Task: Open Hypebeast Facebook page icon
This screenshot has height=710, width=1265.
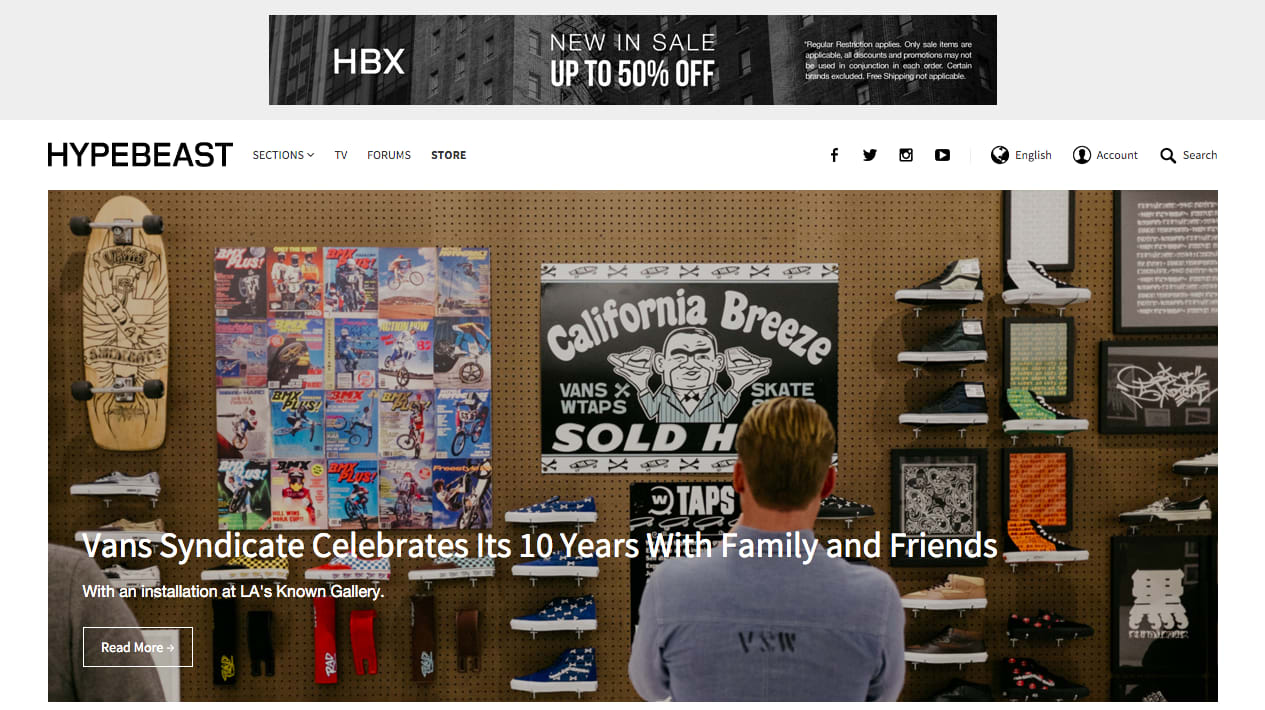Action: pyautogui.click(x=834, y=155)
